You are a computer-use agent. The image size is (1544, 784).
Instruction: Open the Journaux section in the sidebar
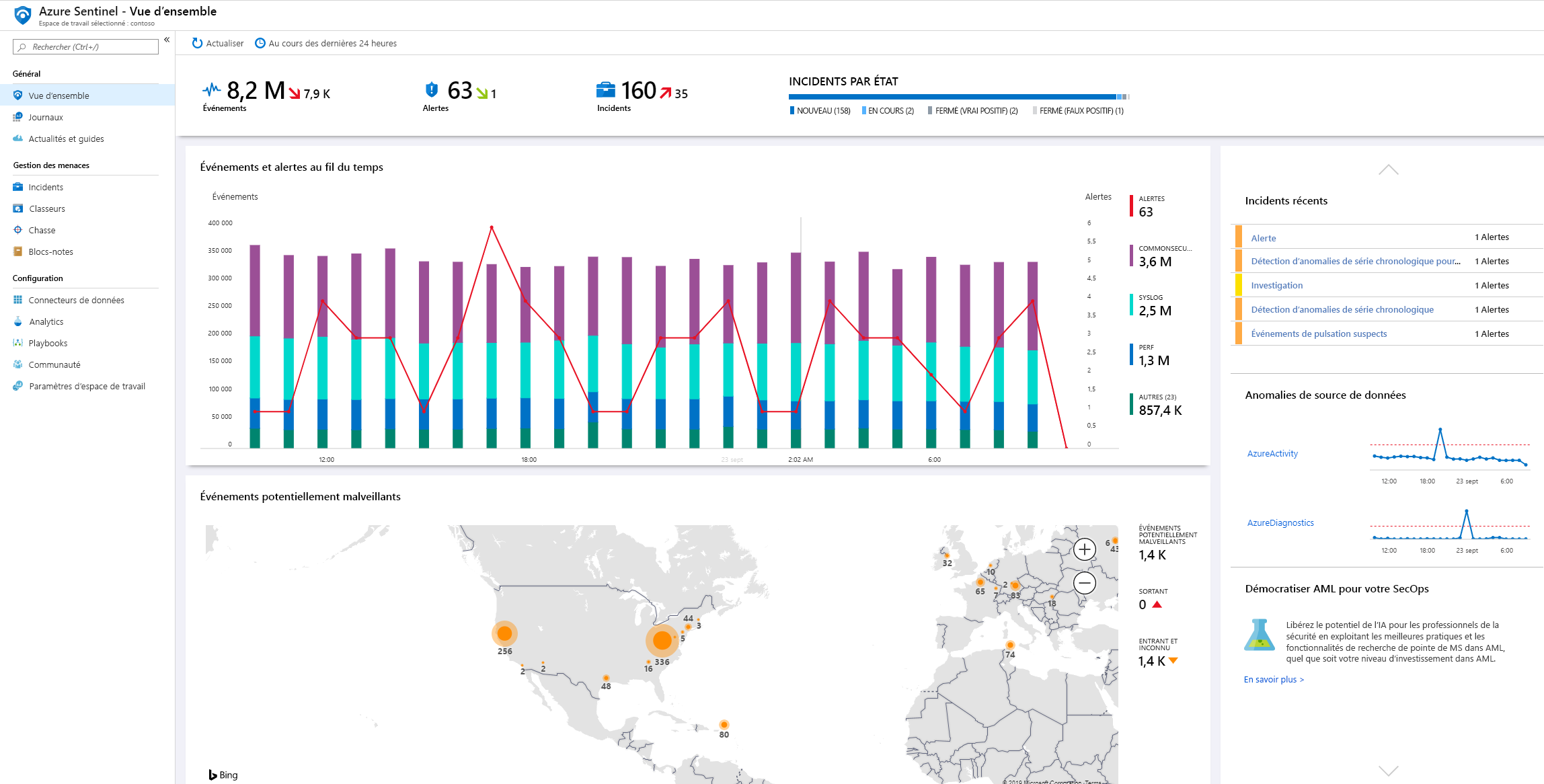coord(46,116)
